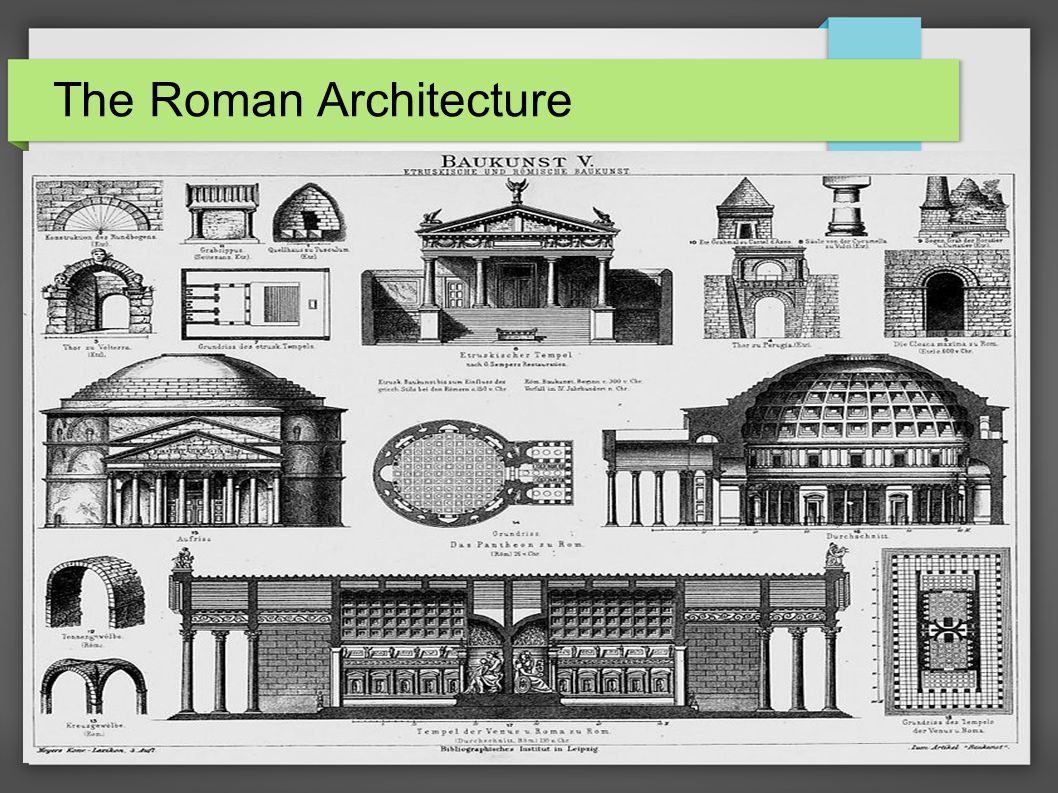Viewport: 1058px width, 793px height.
Task: Select the caption "Durchschnitt"
Action: pos(857,536)
